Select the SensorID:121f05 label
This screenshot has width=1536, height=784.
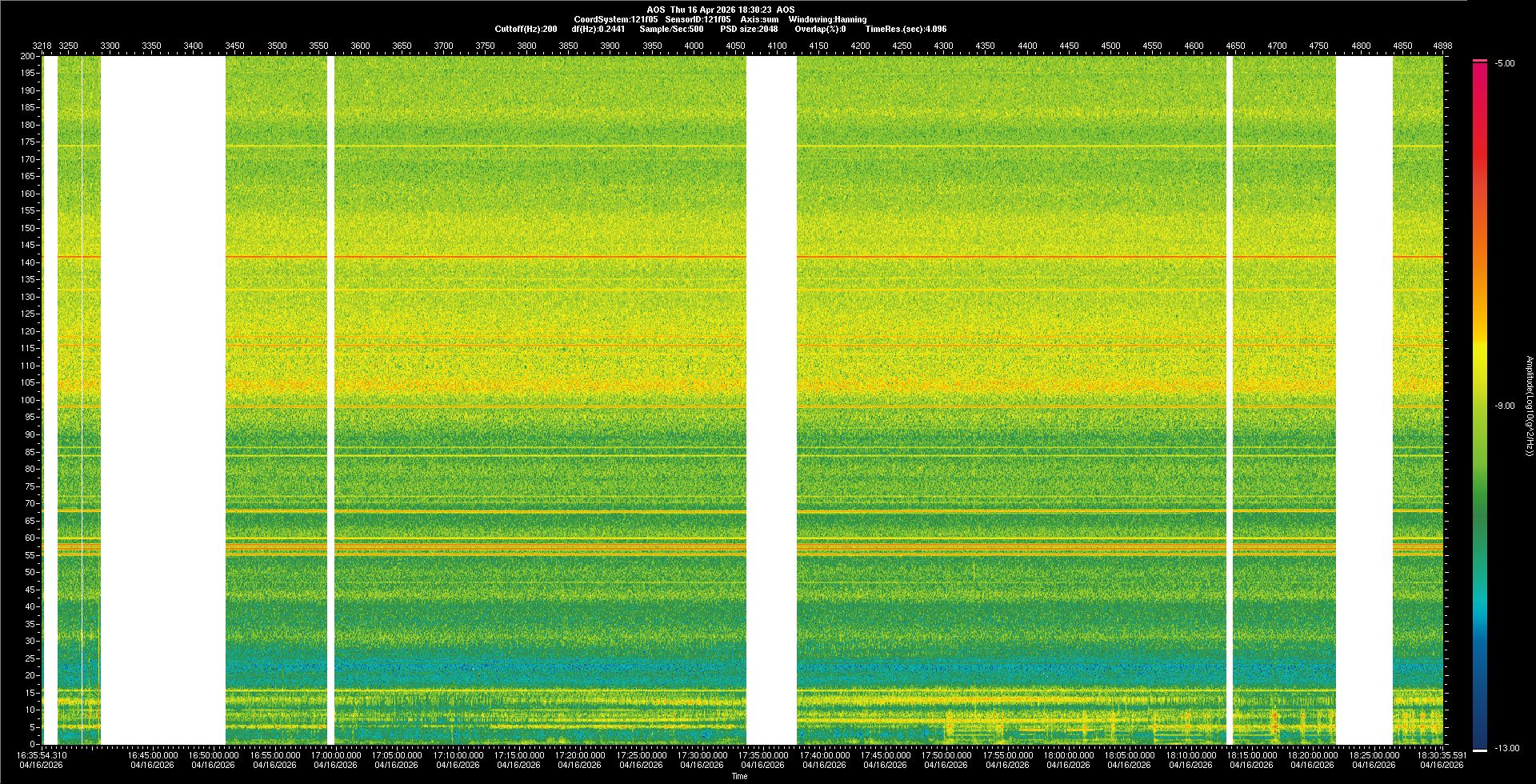(698, 19)
